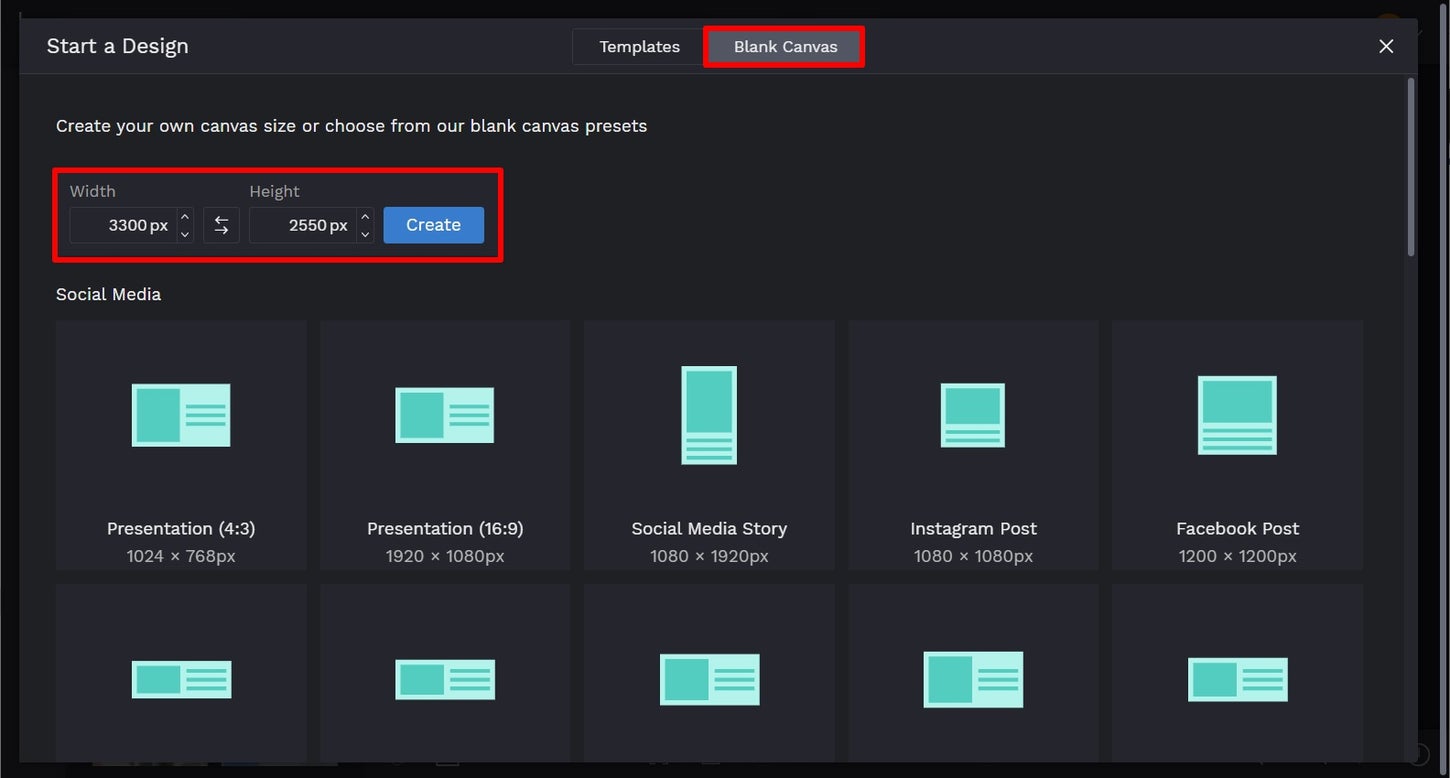The width and height of the screenshot is (1450, 778).
Task: Click the width increment up arrow
Action: (185, 217)
